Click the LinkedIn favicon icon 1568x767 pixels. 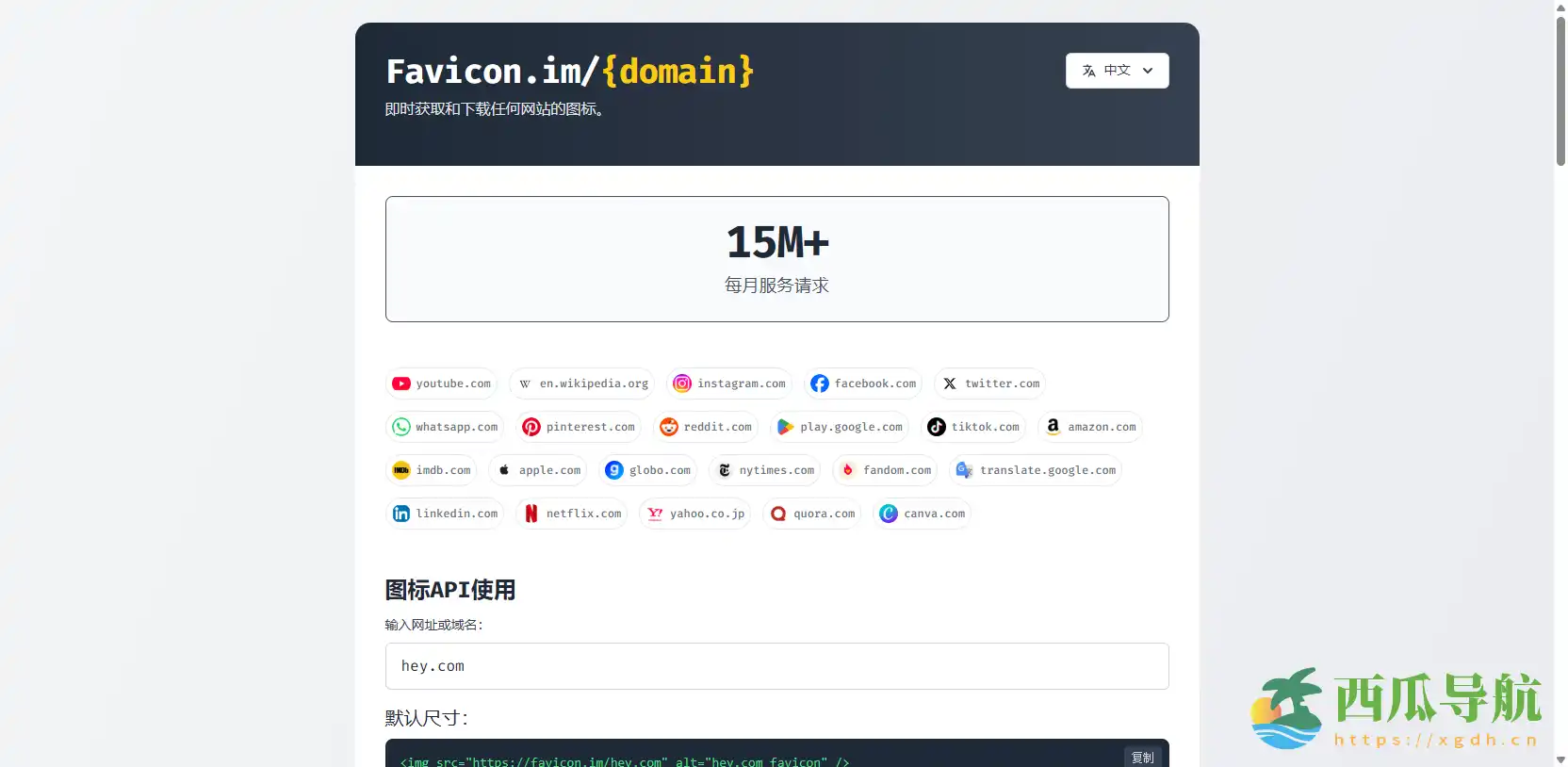pyautogui.click(x=401, y=514)
